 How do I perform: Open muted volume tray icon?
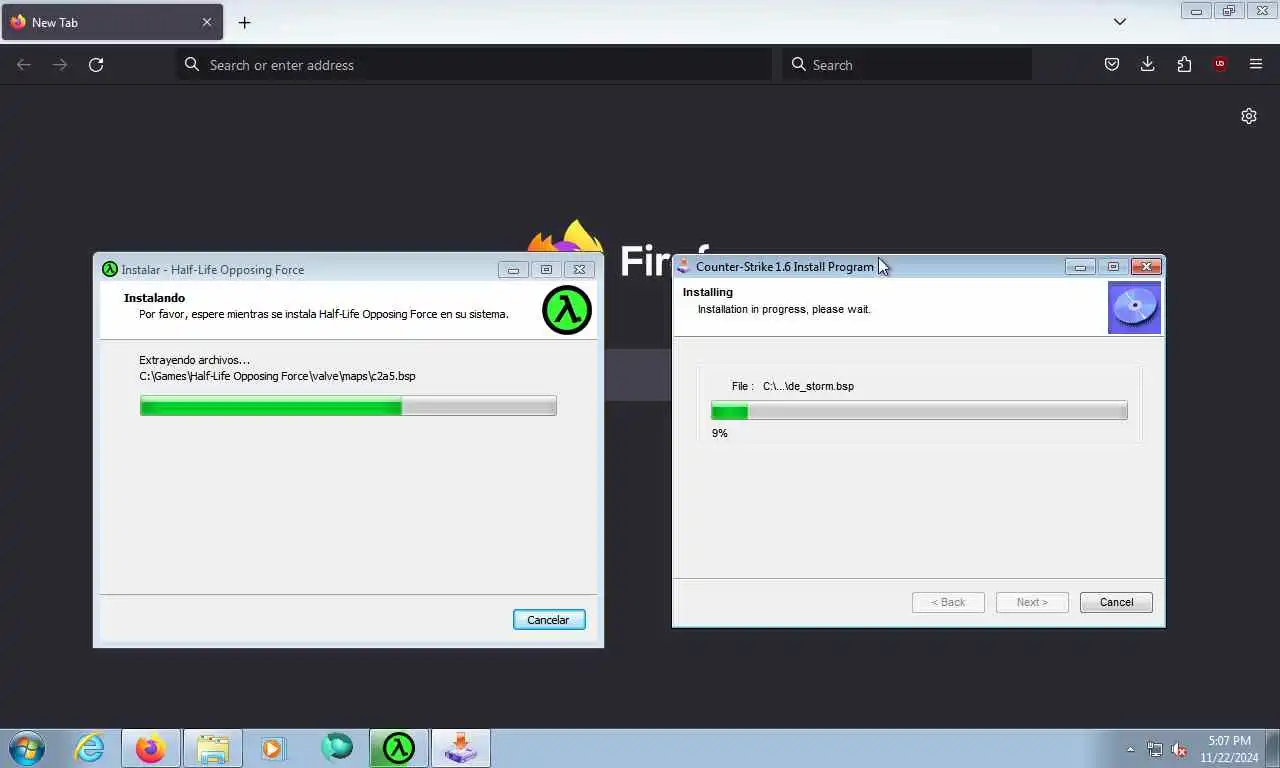click(1179, 749)
